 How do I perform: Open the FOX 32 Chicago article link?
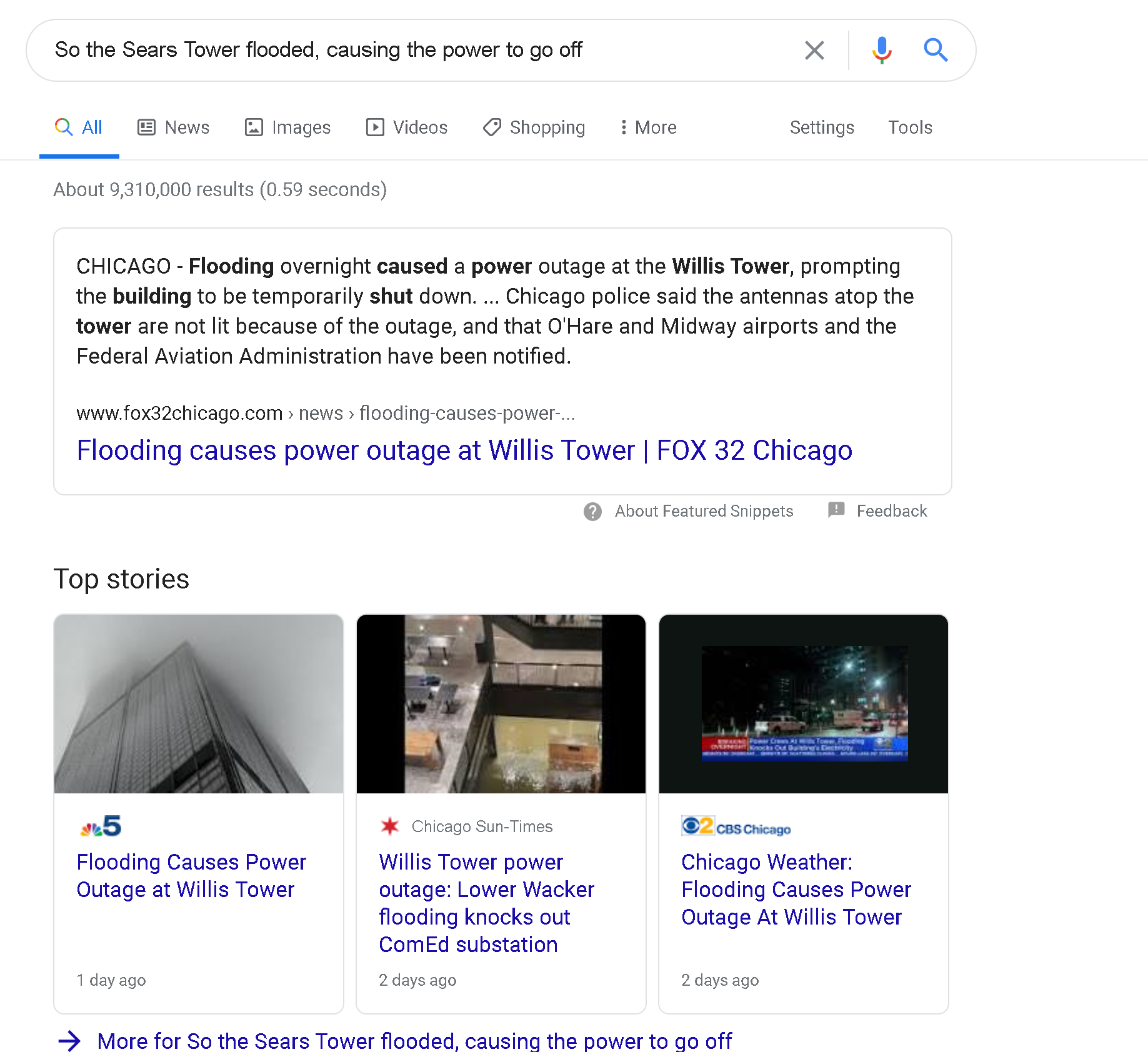464,450
